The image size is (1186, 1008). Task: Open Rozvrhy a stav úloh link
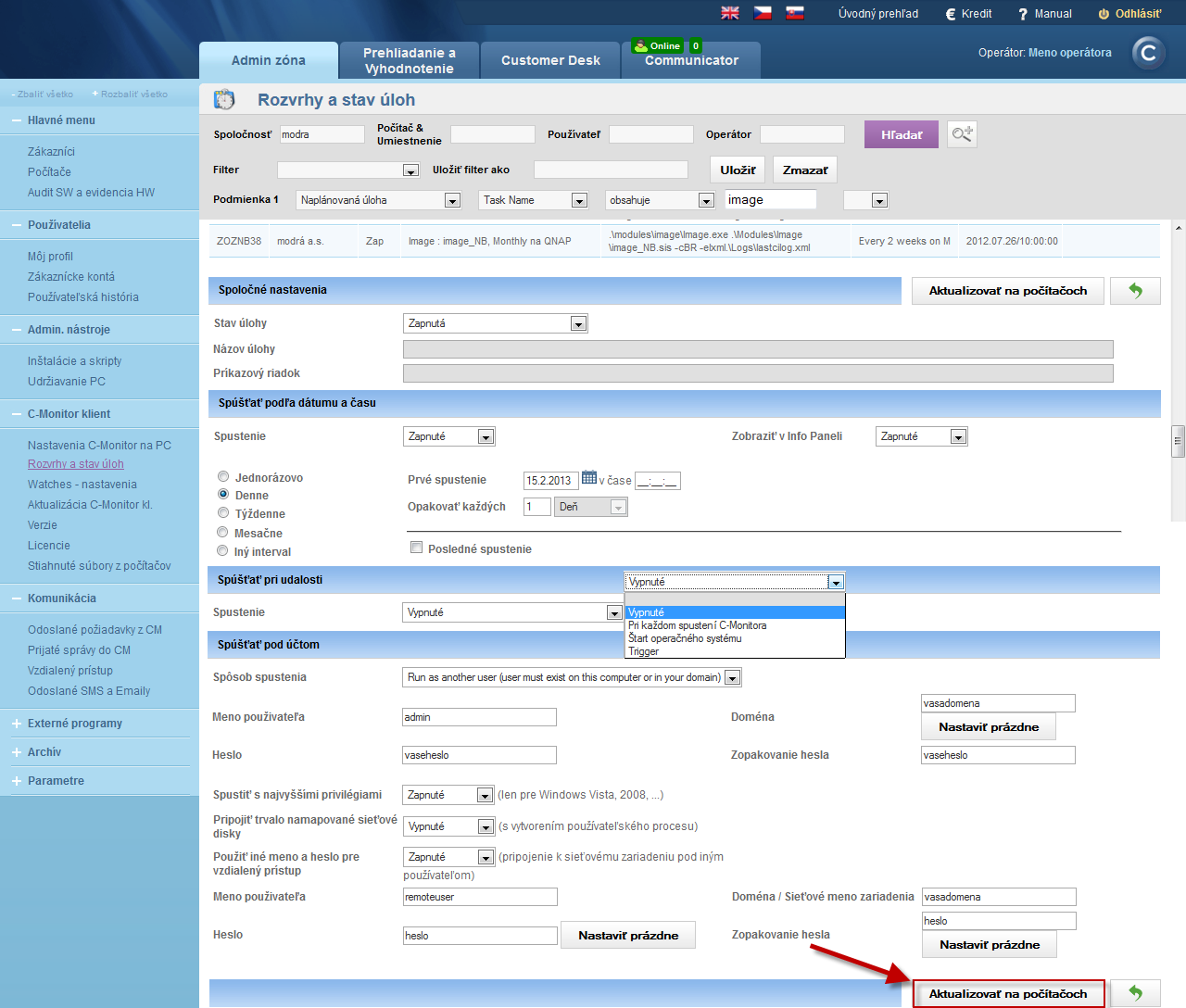click(x=76, y=464)
